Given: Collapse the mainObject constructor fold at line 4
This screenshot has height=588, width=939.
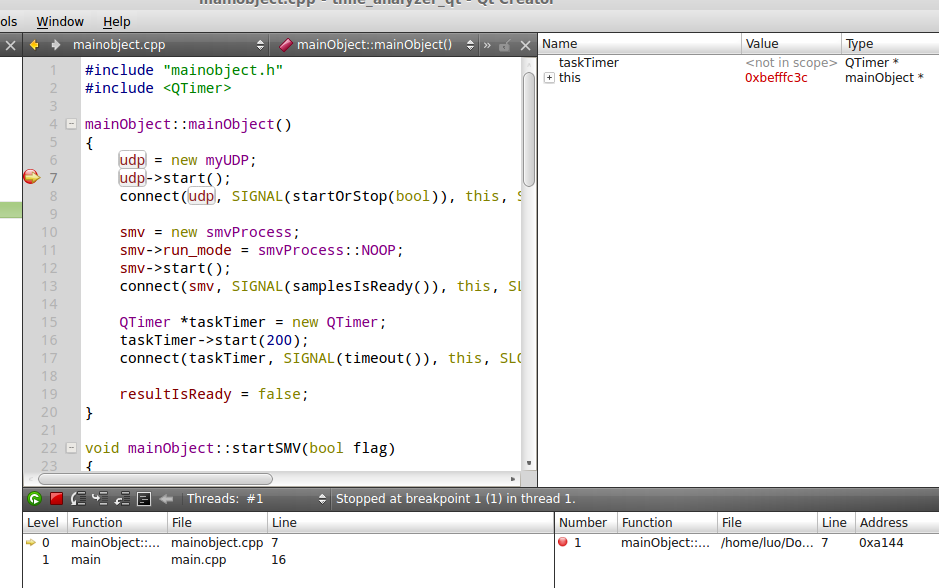Looking at the screenshot, I should 71,124.
